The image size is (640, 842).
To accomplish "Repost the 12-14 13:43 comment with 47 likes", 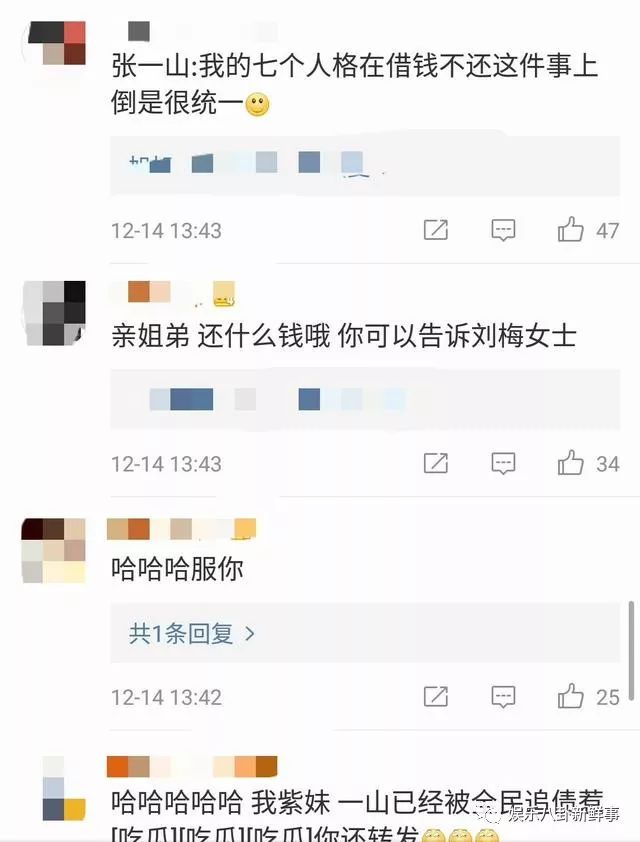I will pyautogui.click(x=435, y=230).
